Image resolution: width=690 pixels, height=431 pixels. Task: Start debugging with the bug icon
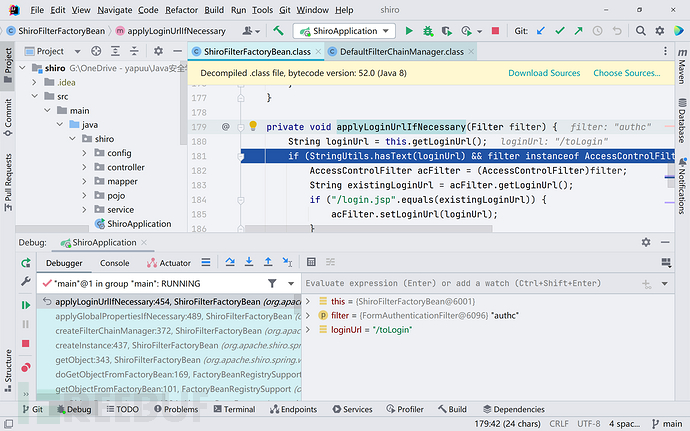(428, 31)
